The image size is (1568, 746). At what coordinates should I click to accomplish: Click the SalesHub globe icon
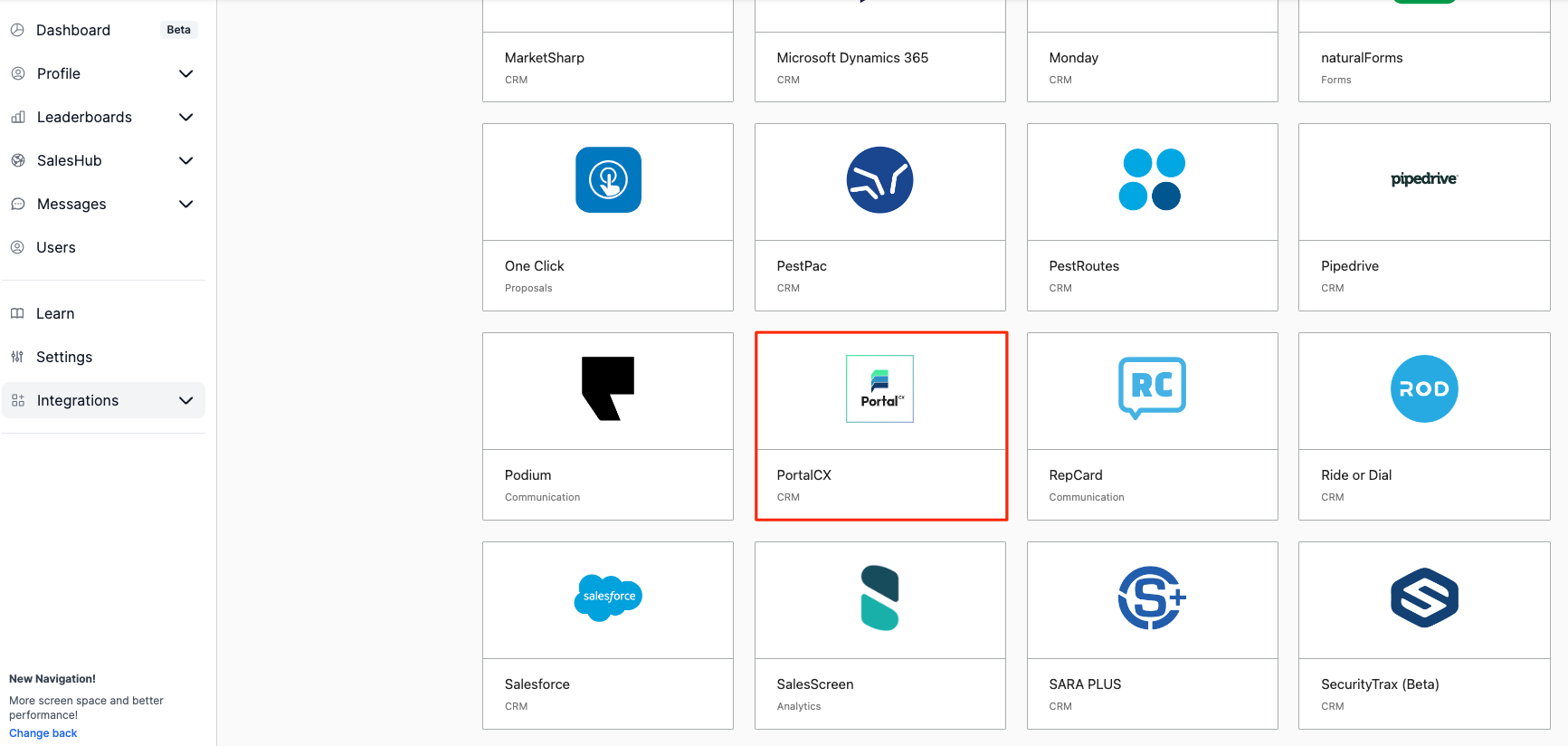tap(18, 160)
